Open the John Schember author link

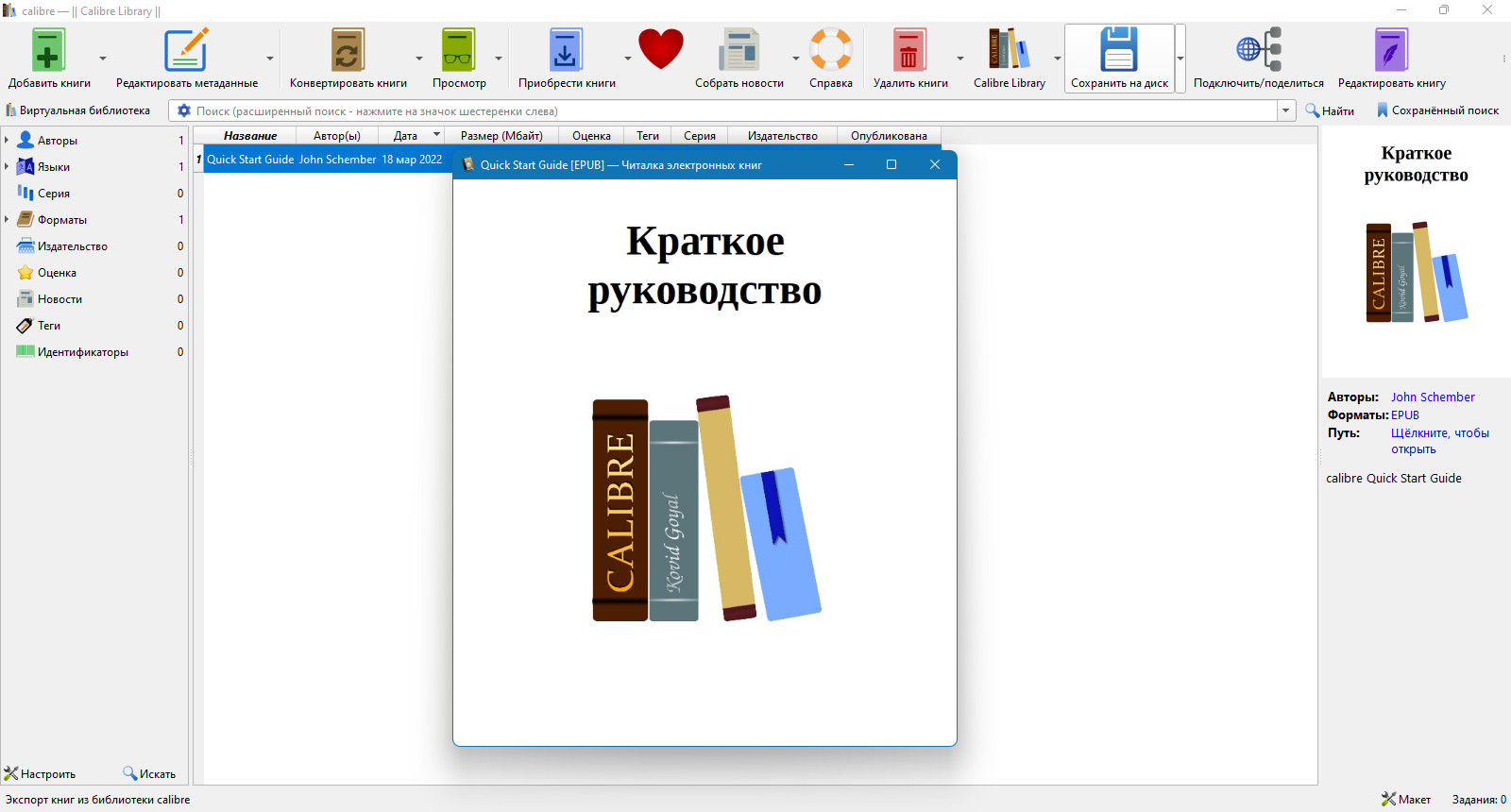tap(1433, 398)
